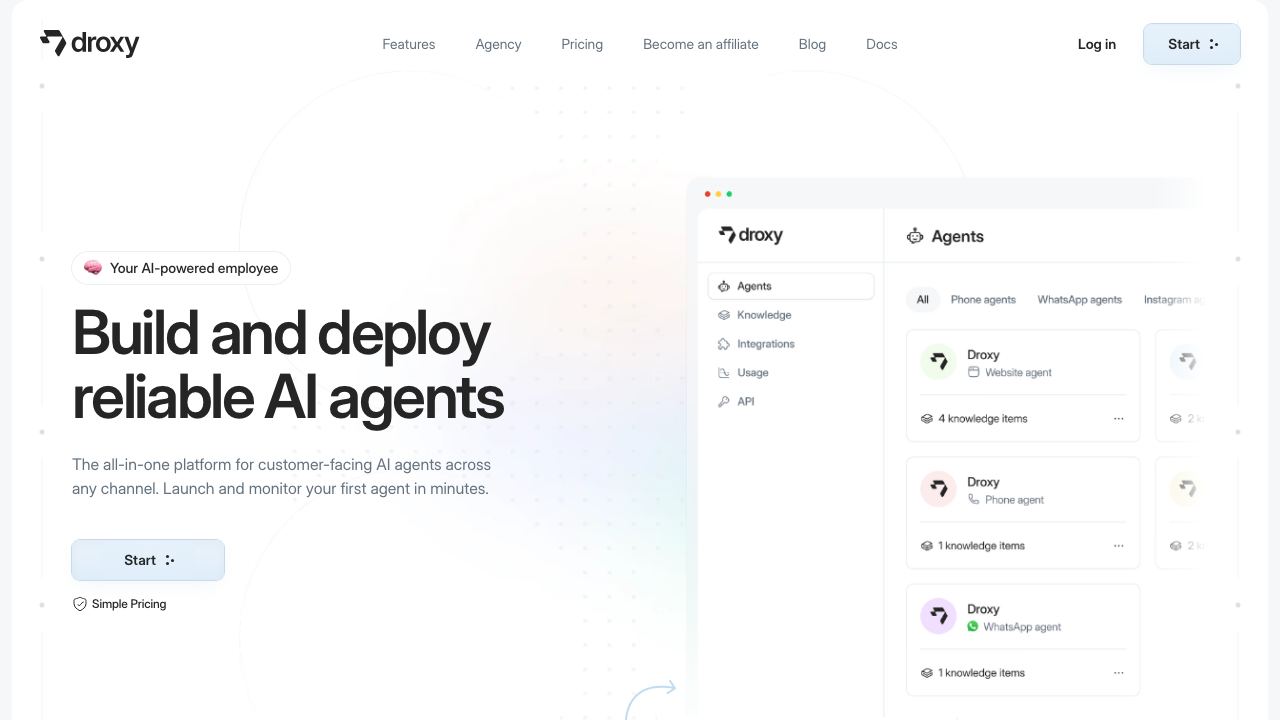
Task: Click the layers icon beside 4 knowledge items
Action: [927, 419]
